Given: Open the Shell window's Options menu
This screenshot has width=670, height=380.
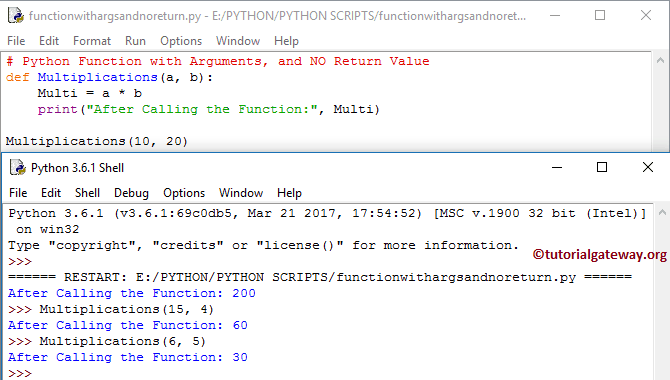Looking at the screenshot, I should click(x=184, y=193).
